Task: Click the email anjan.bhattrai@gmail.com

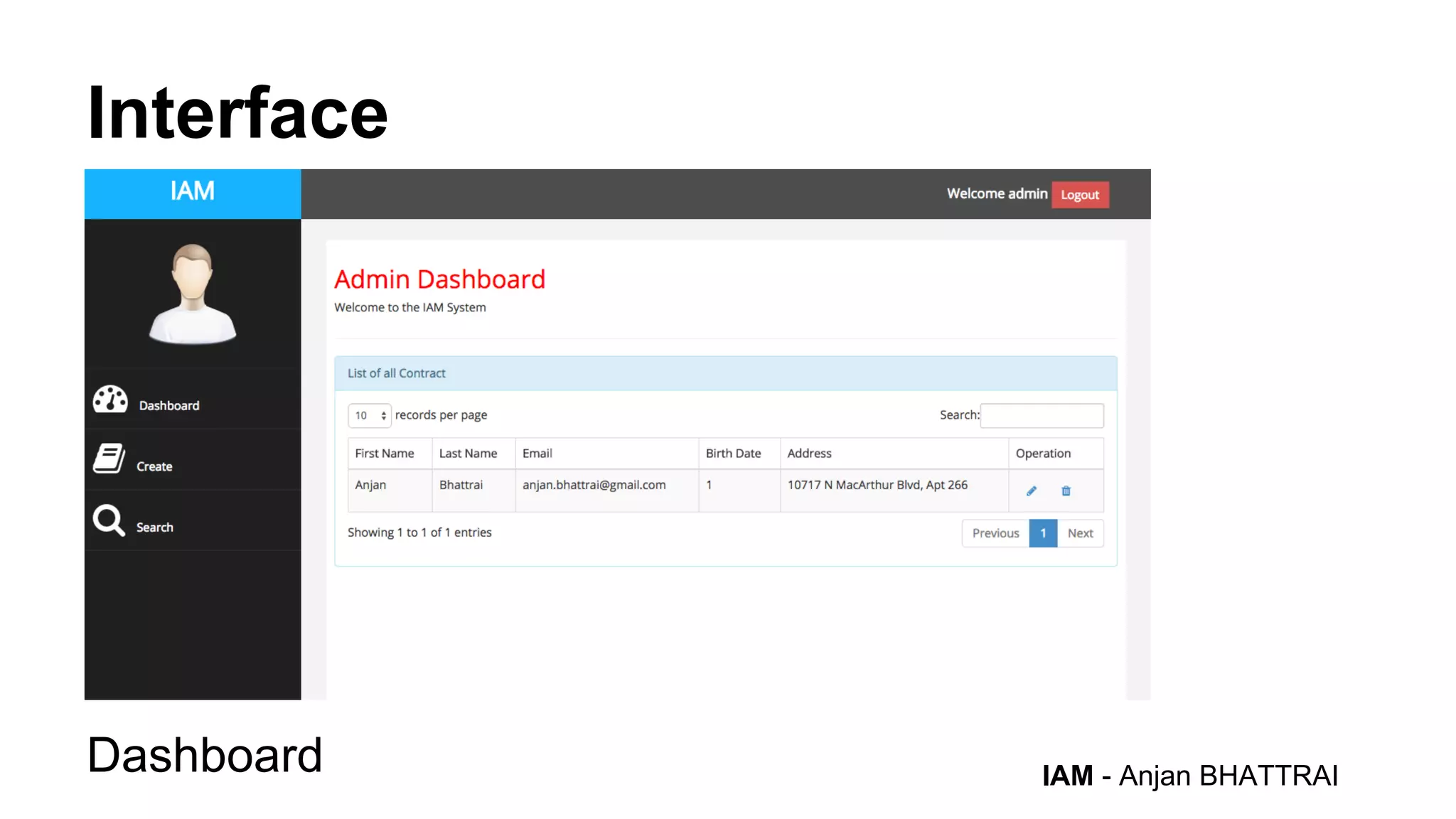Action: tap(594, 485)
